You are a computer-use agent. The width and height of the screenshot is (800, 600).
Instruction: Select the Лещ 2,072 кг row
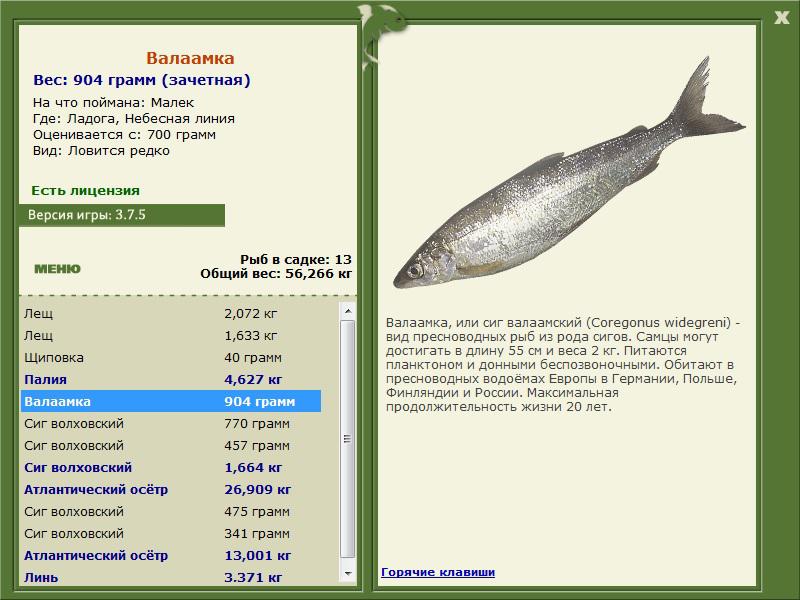[171, 313]
